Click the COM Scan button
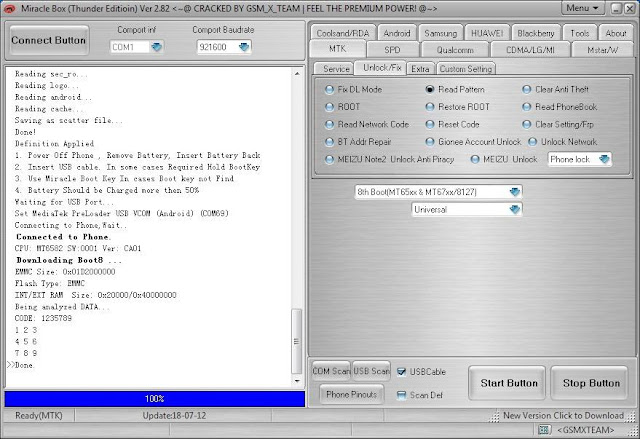The height and width of the screenshot is (439, 640). (x=331, y=371)
